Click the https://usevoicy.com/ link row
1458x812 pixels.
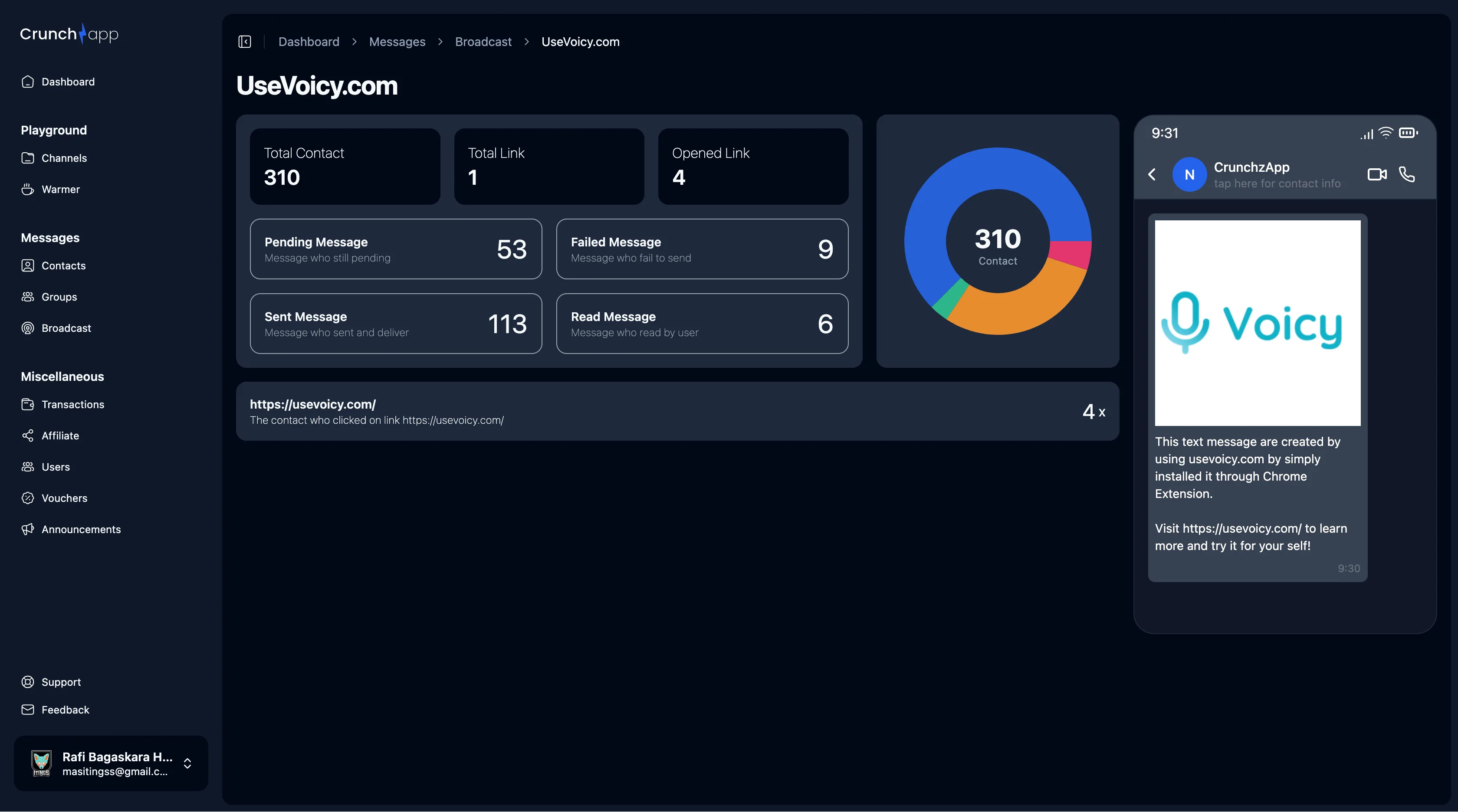[x=677, y=411]
